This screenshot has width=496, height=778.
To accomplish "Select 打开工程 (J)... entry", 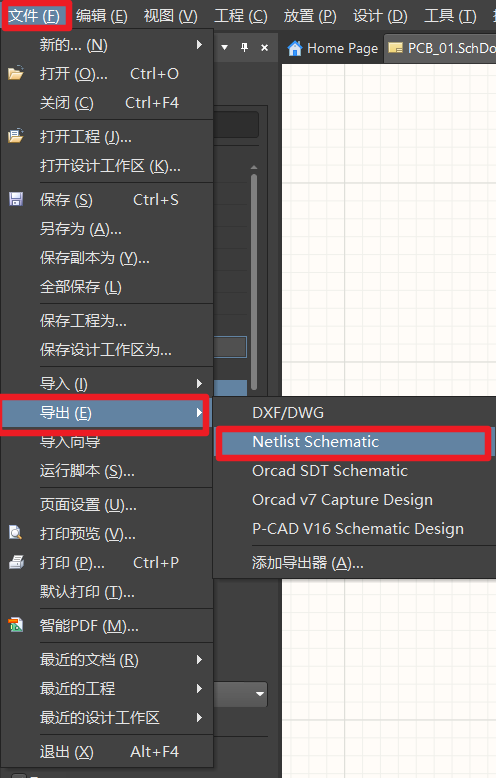I will [x=107, y=136].
